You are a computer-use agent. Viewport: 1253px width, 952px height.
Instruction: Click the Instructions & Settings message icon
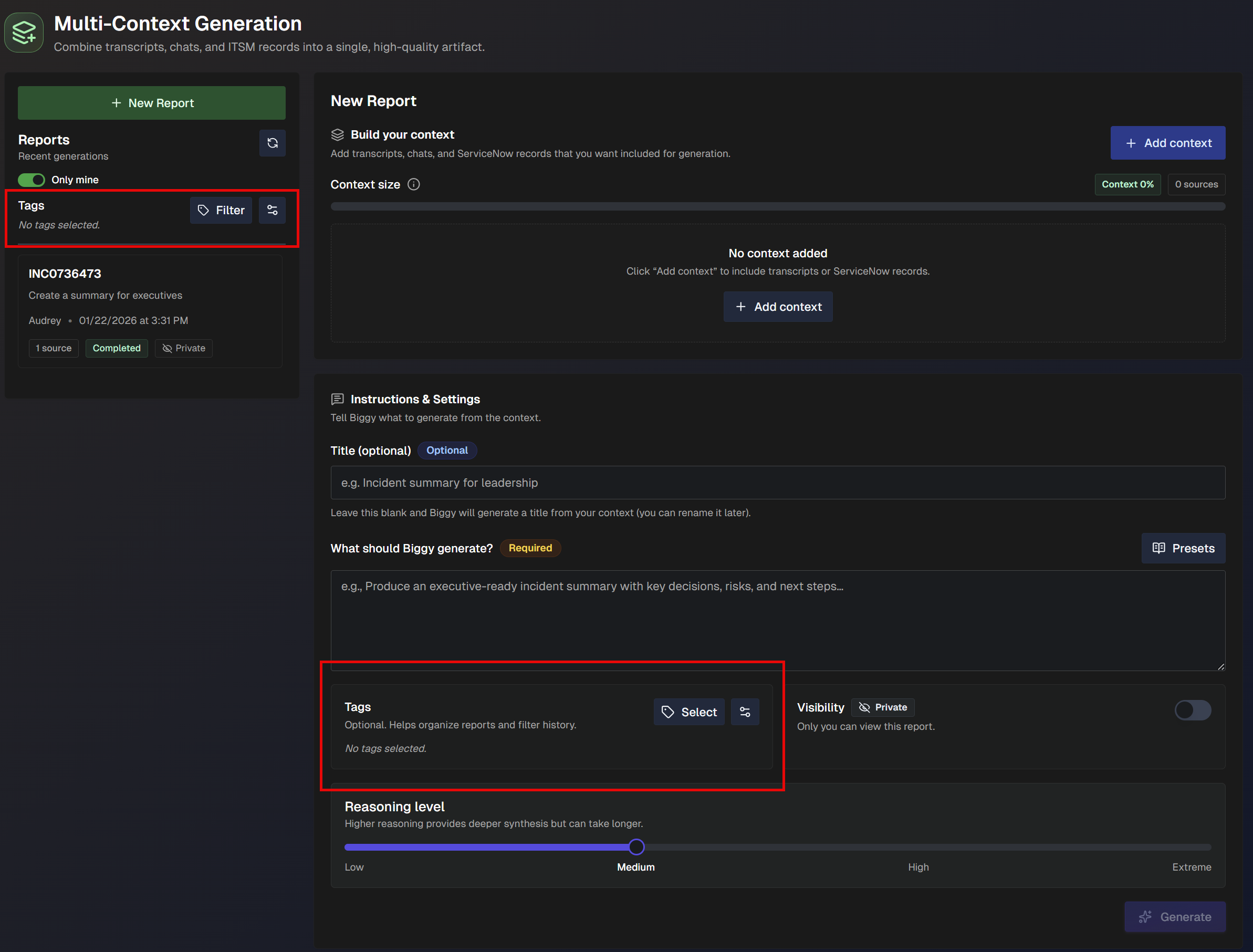pyautogui.click(x=337, y=399)
